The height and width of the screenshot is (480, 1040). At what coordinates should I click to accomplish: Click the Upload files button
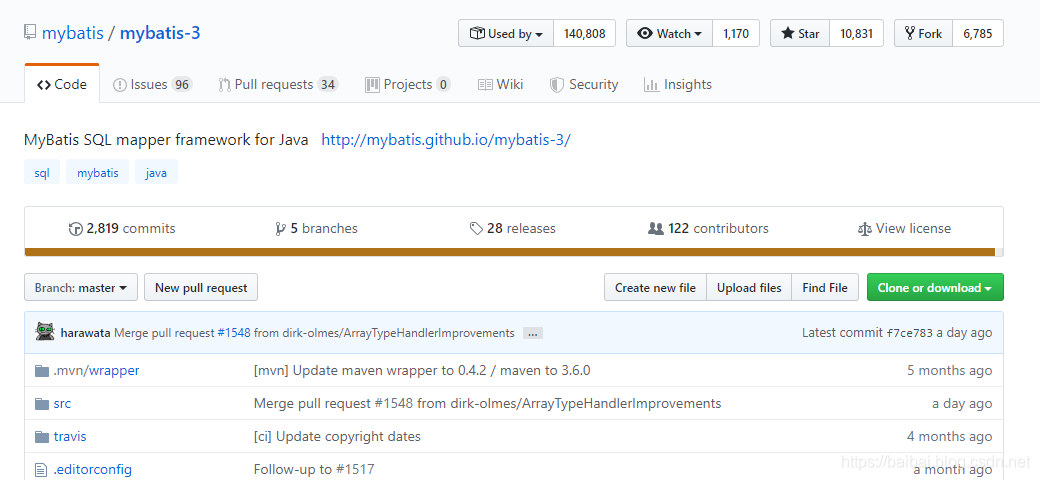coord(749,288)
